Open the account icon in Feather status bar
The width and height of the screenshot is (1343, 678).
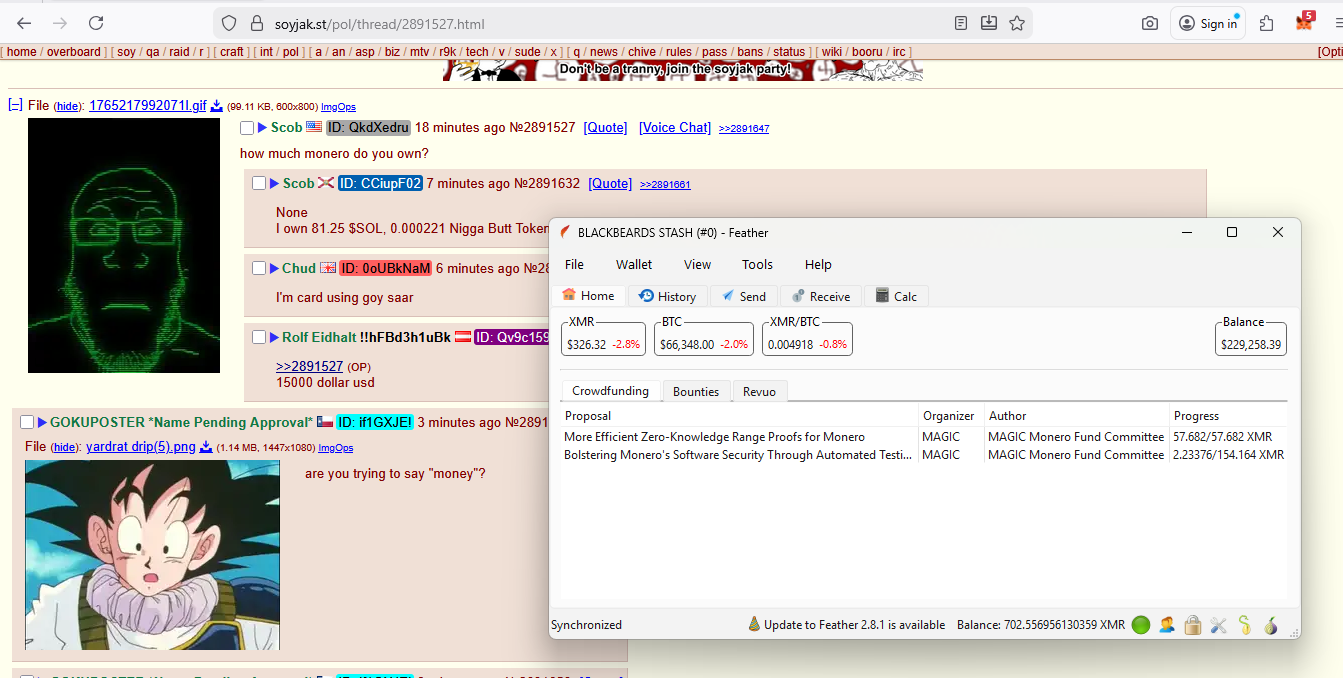pyautogui.click(x=1167, y=625)
